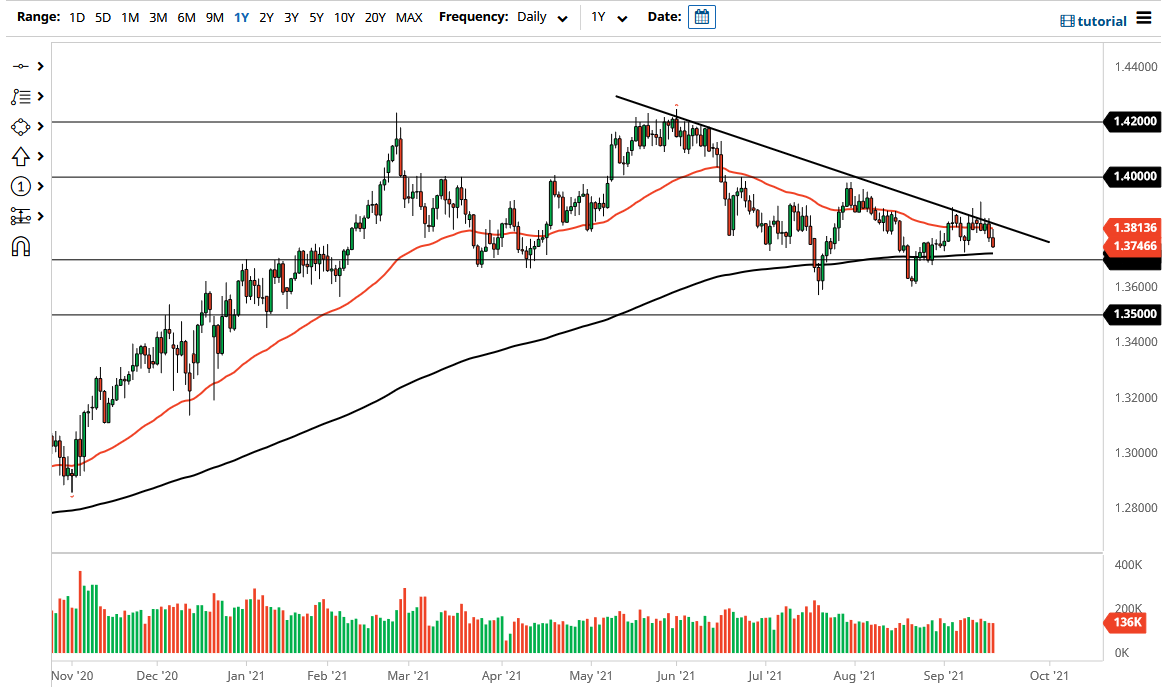The width and height of the screenshot is (1169, 695).
Task: Expand the arrow tool options chevron
Action: tap(39, 156)
